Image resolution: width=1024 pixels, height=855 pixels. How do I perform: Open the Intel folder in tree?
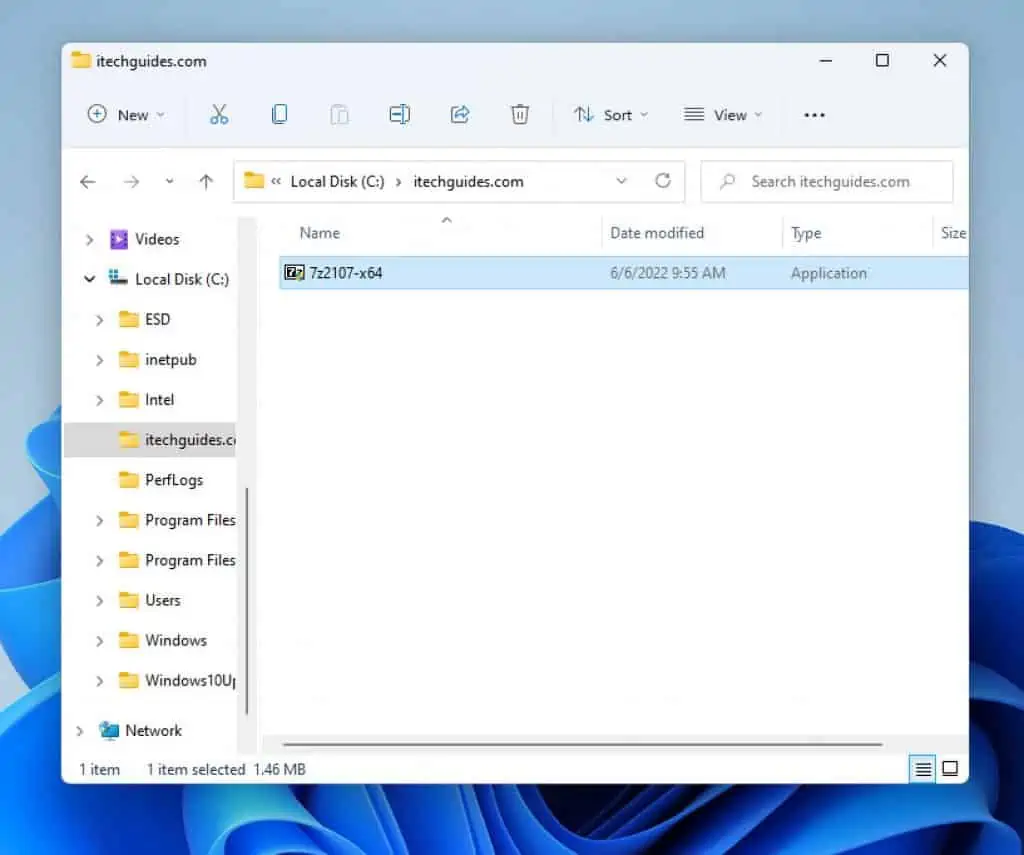[x=159, y=400]
